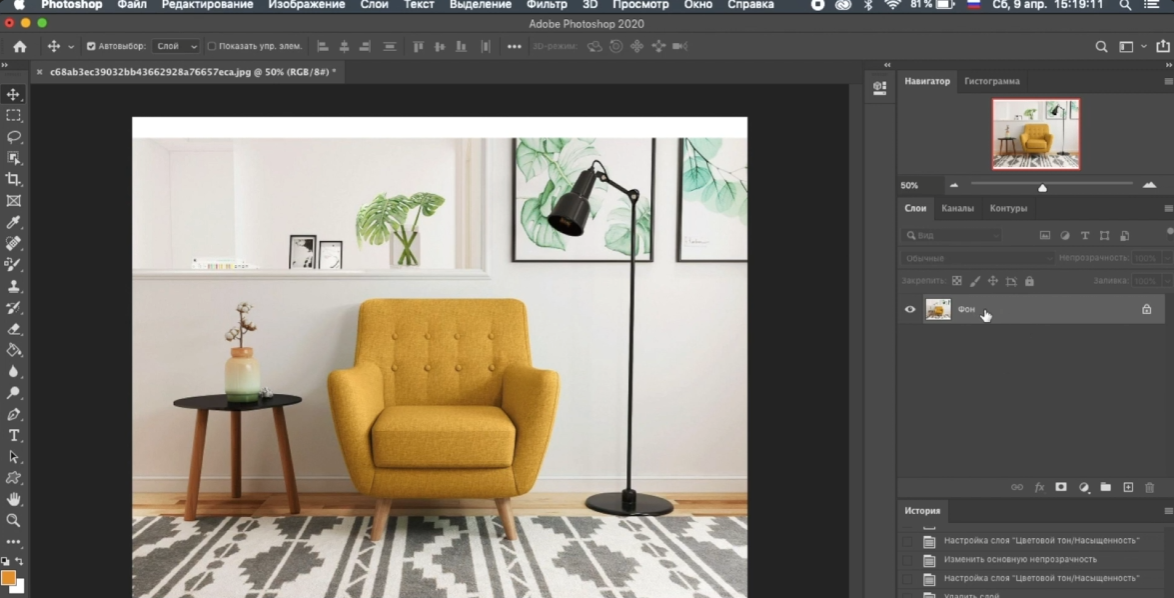Open the Move tool preset picker chevron
The height and width of the screenshot is (598, 1174).
(x=71, y=46)
